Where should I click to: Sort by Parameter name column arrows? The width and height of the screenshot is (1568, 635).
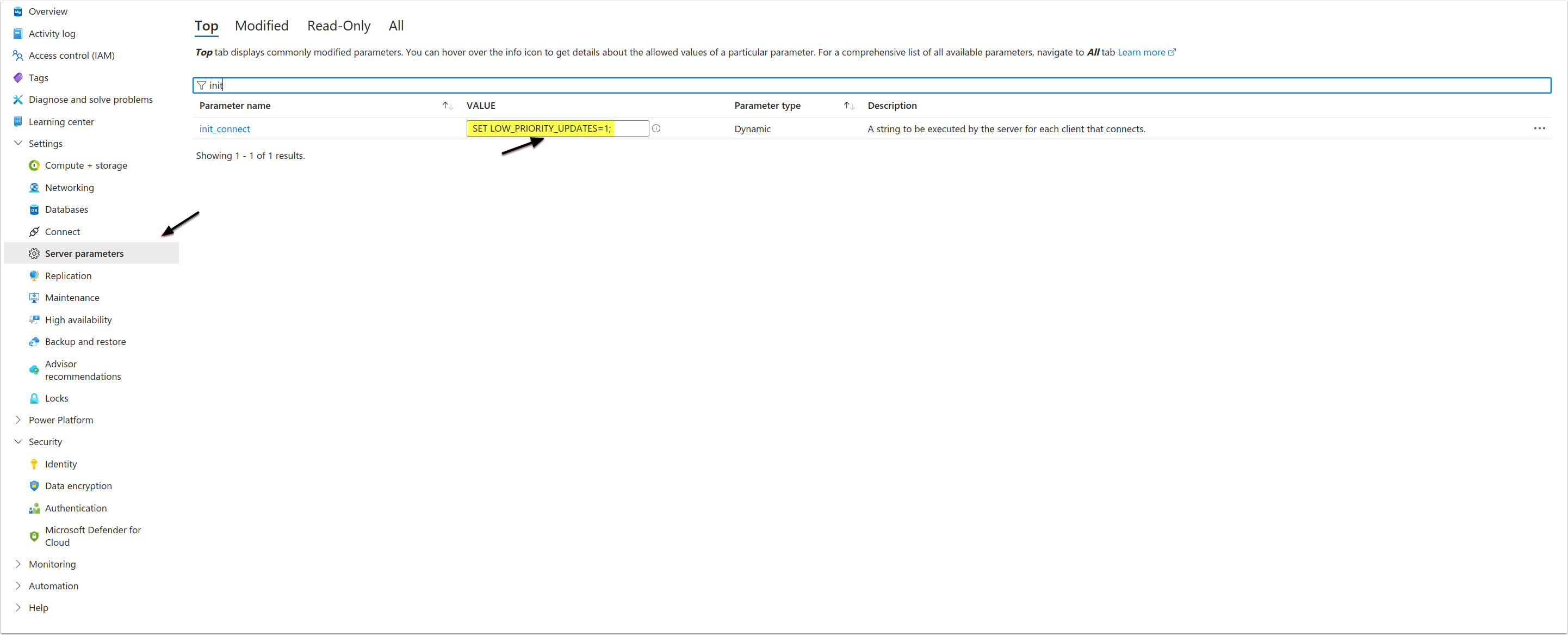(448, 106)
